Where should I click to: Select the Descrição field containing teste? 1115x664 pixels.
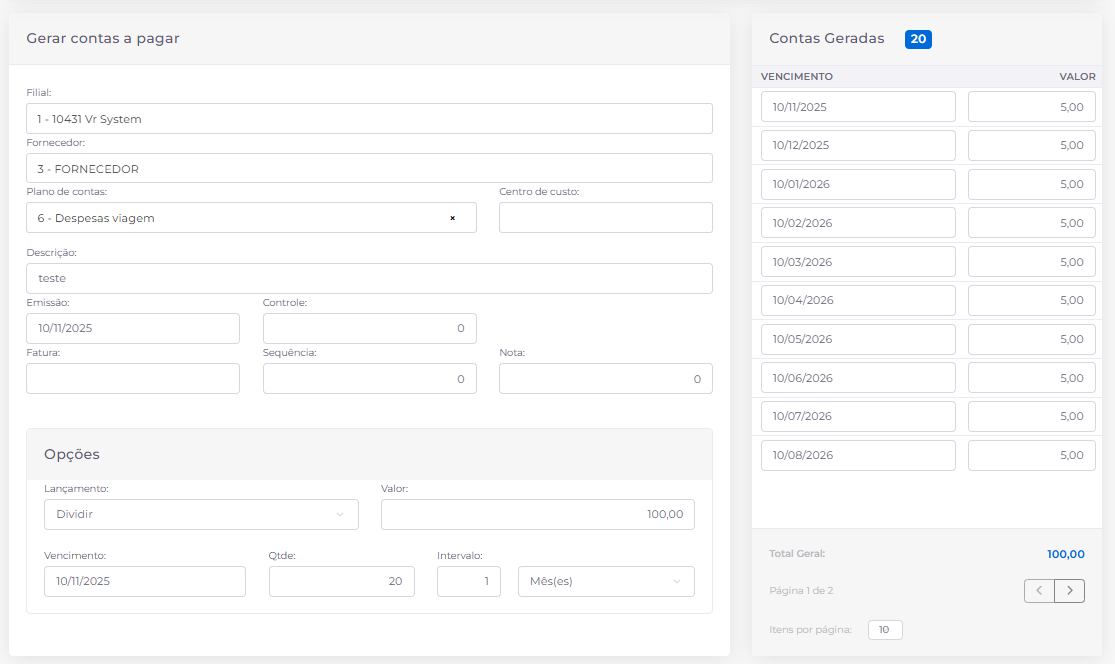pos(369,278)
